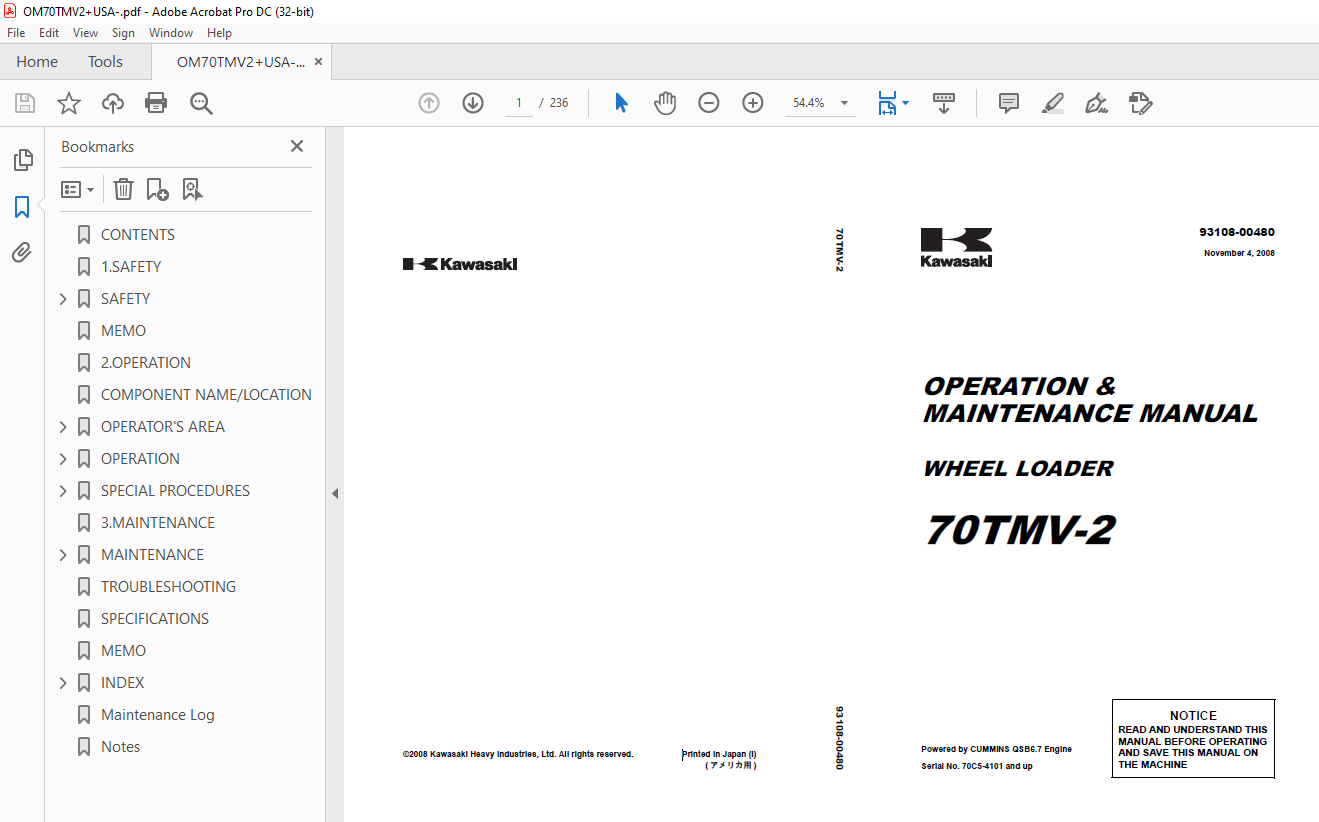The height and width of the screenshot is (822, 1319).
Task: Open the Edit menu
Action: [49, 33]
